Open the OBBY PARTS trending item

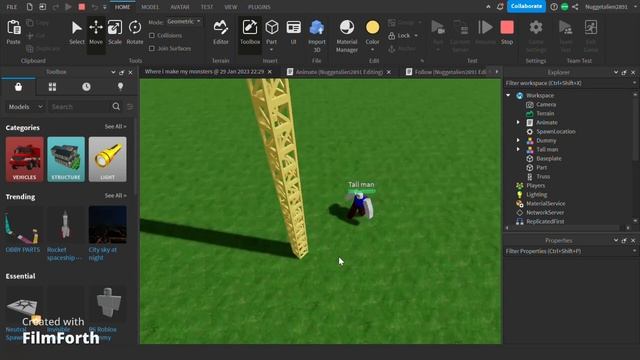click(23, 230)
